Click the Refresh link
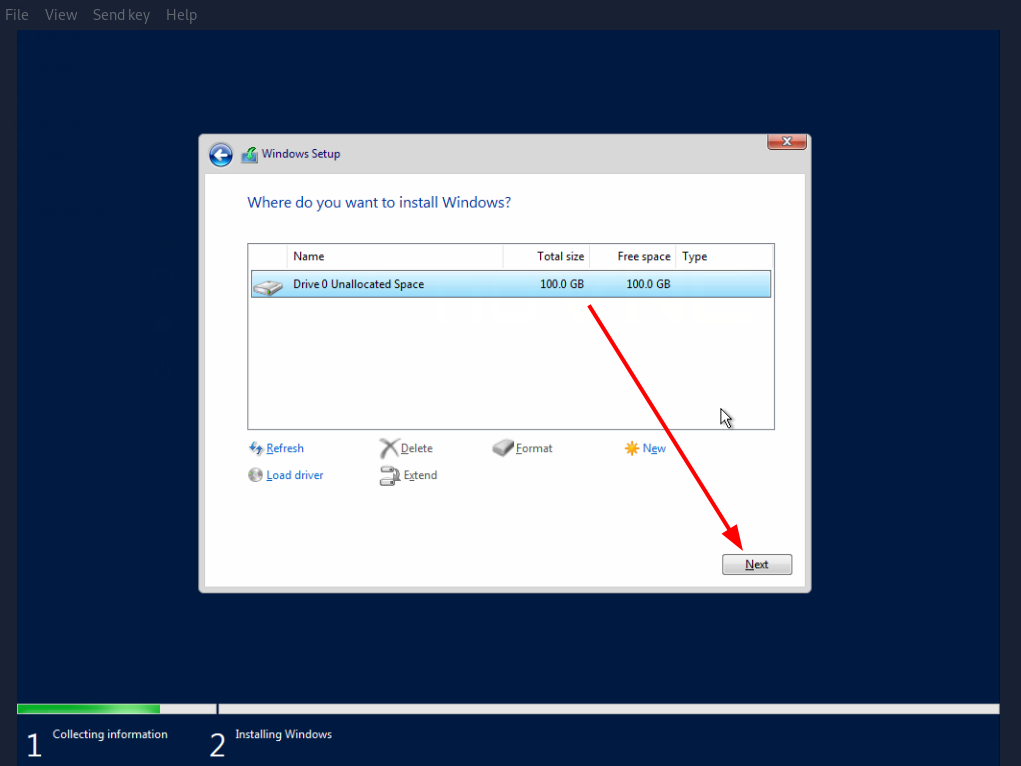 coord(285,448)
